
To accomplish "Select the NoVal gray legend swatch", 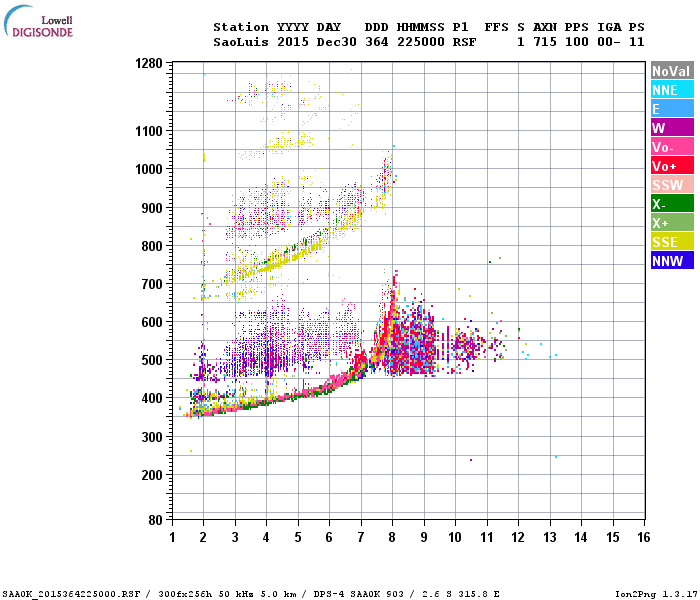I will 672,71.
